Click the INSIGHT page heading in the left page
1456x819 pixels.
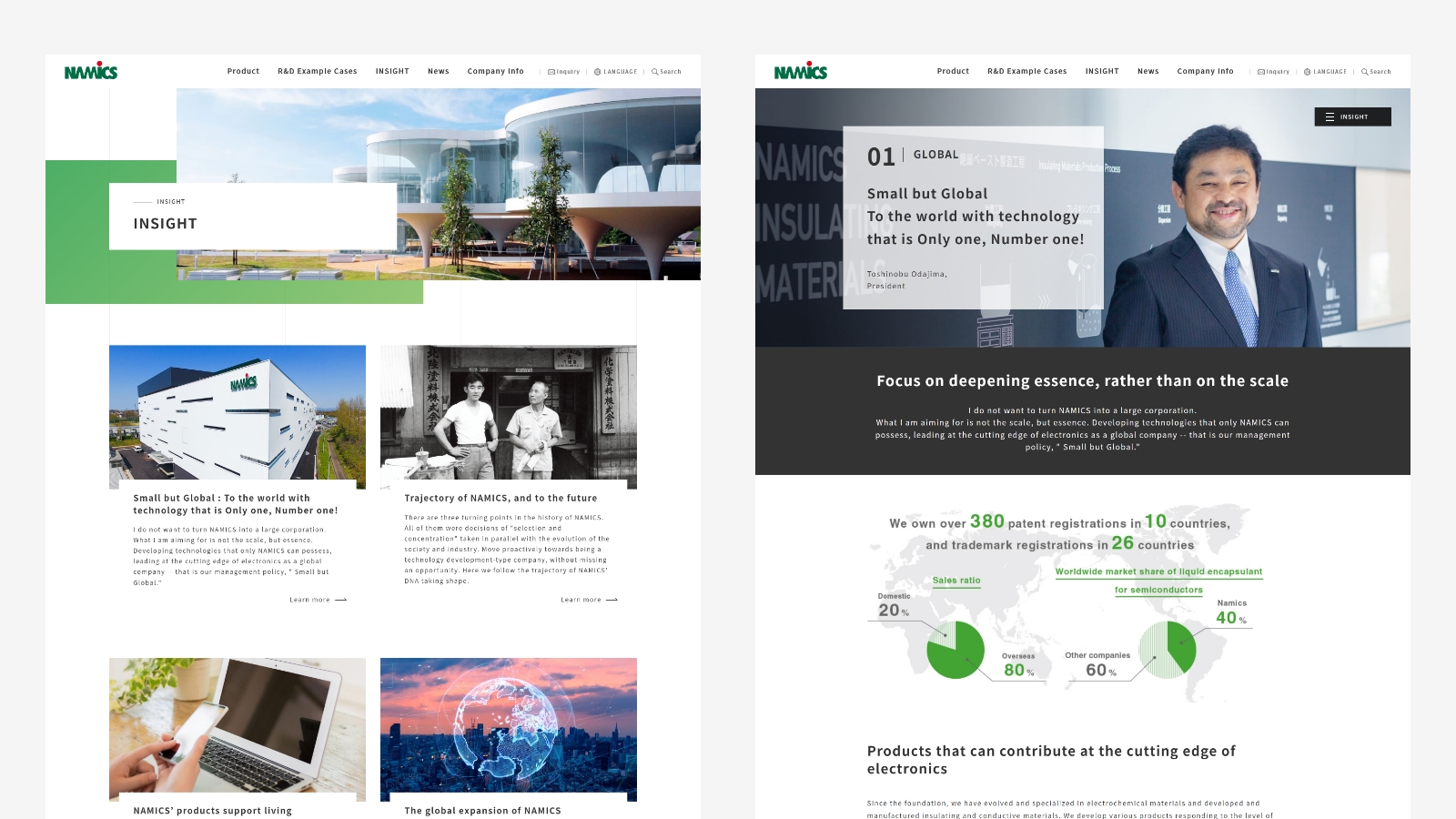(x=166, y=224)
